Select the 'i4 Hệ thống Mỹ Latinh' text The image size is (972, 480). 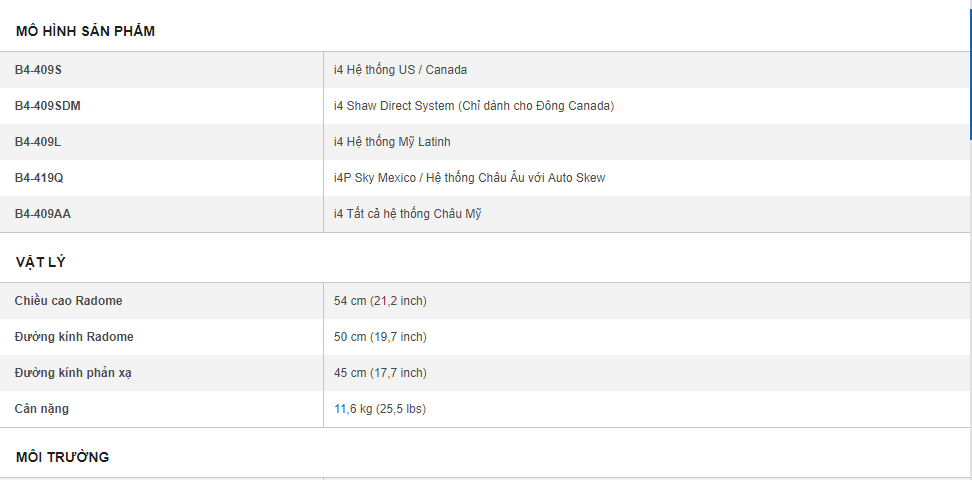pyautogui.click(x=394, y=142)
